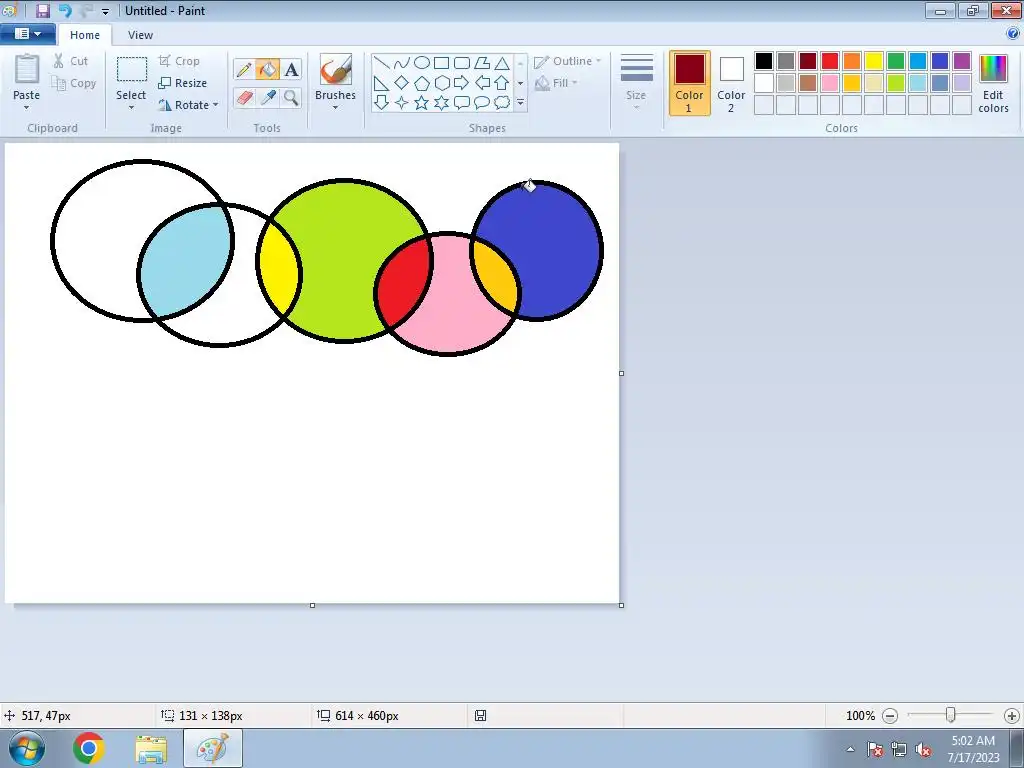Open the Customize Quick Access Toolbar arrow
1024x768 pixels.
(105, 11)
